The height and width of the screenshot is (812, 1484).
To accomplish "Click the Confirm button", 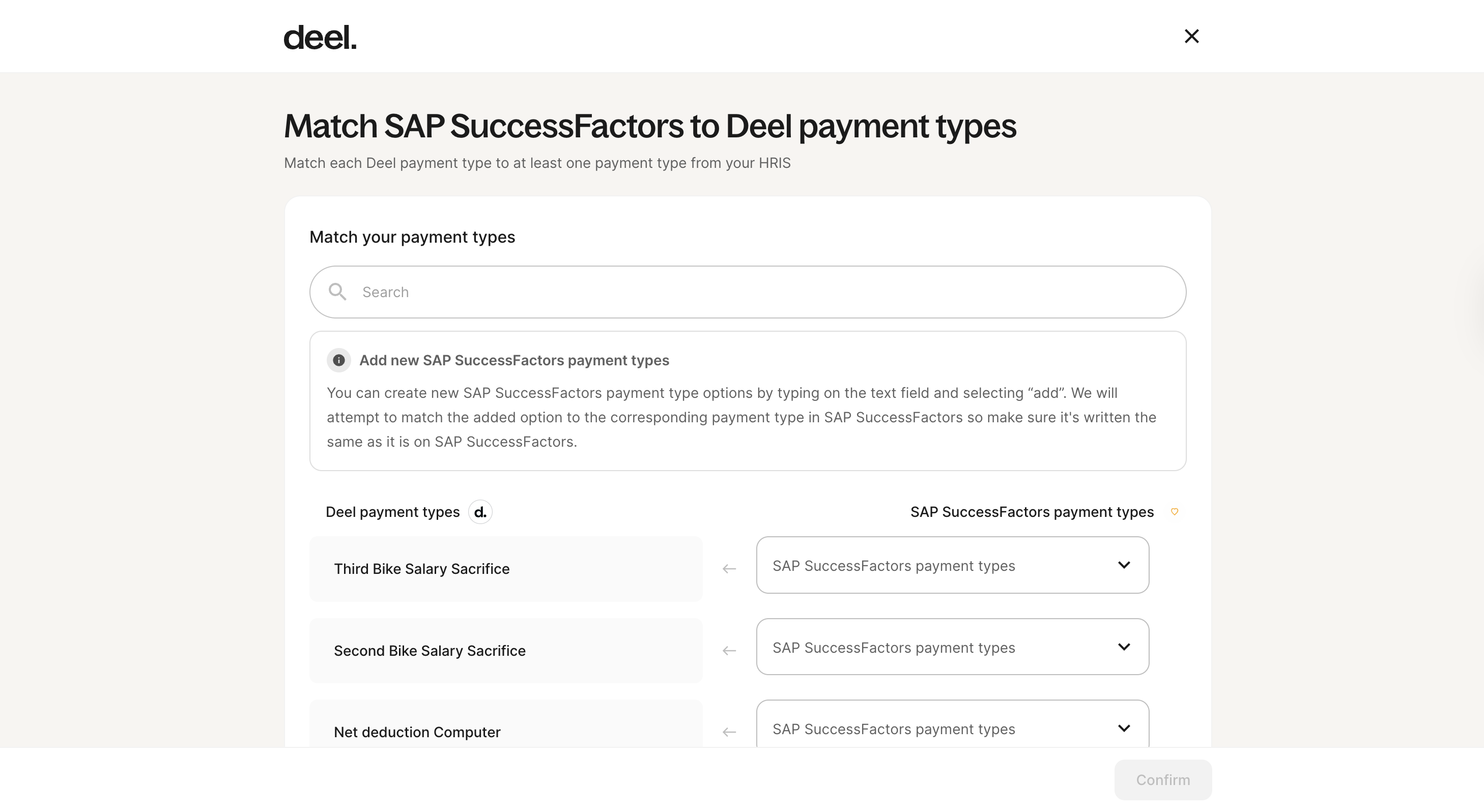I will 1162,780.
